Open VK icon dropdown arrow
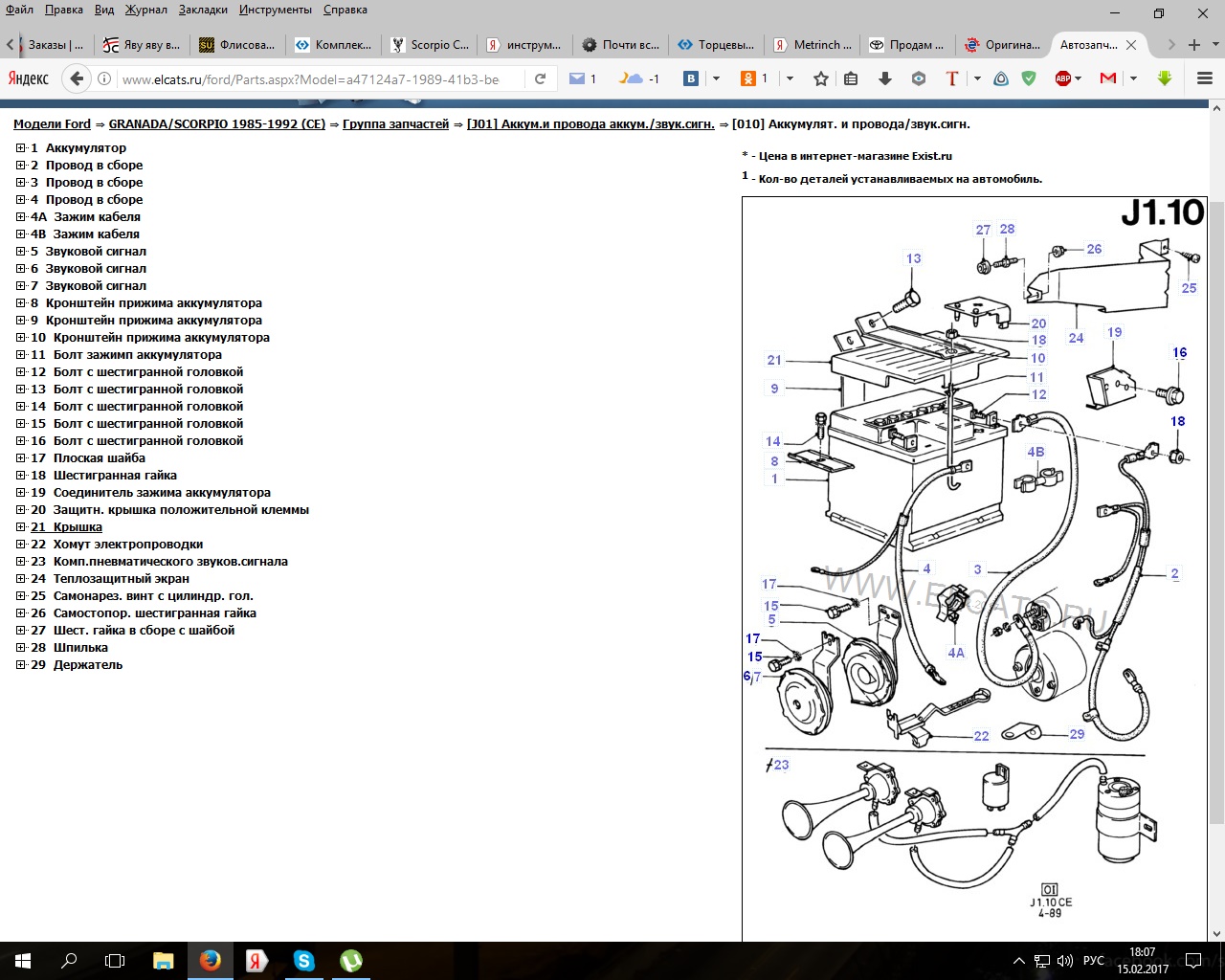This screenshot has height=980, width=1225. [716, 78]
